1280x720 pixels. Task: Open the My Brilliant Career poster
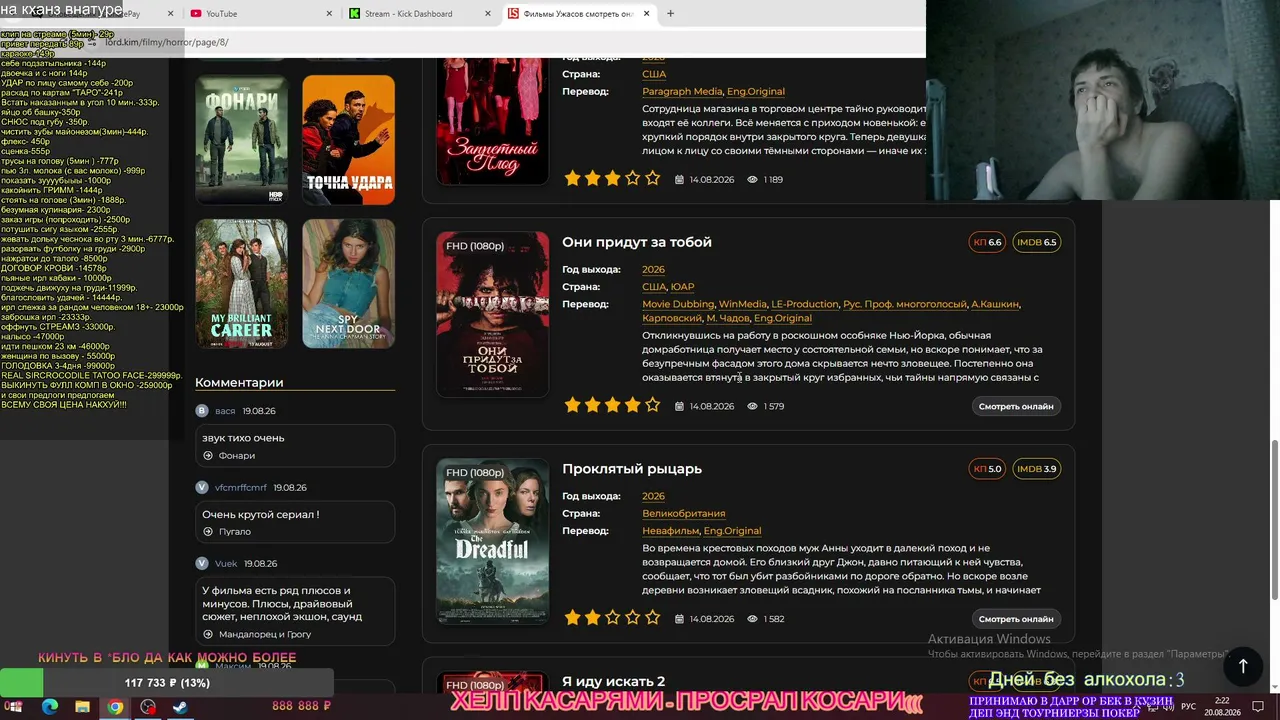241,284
